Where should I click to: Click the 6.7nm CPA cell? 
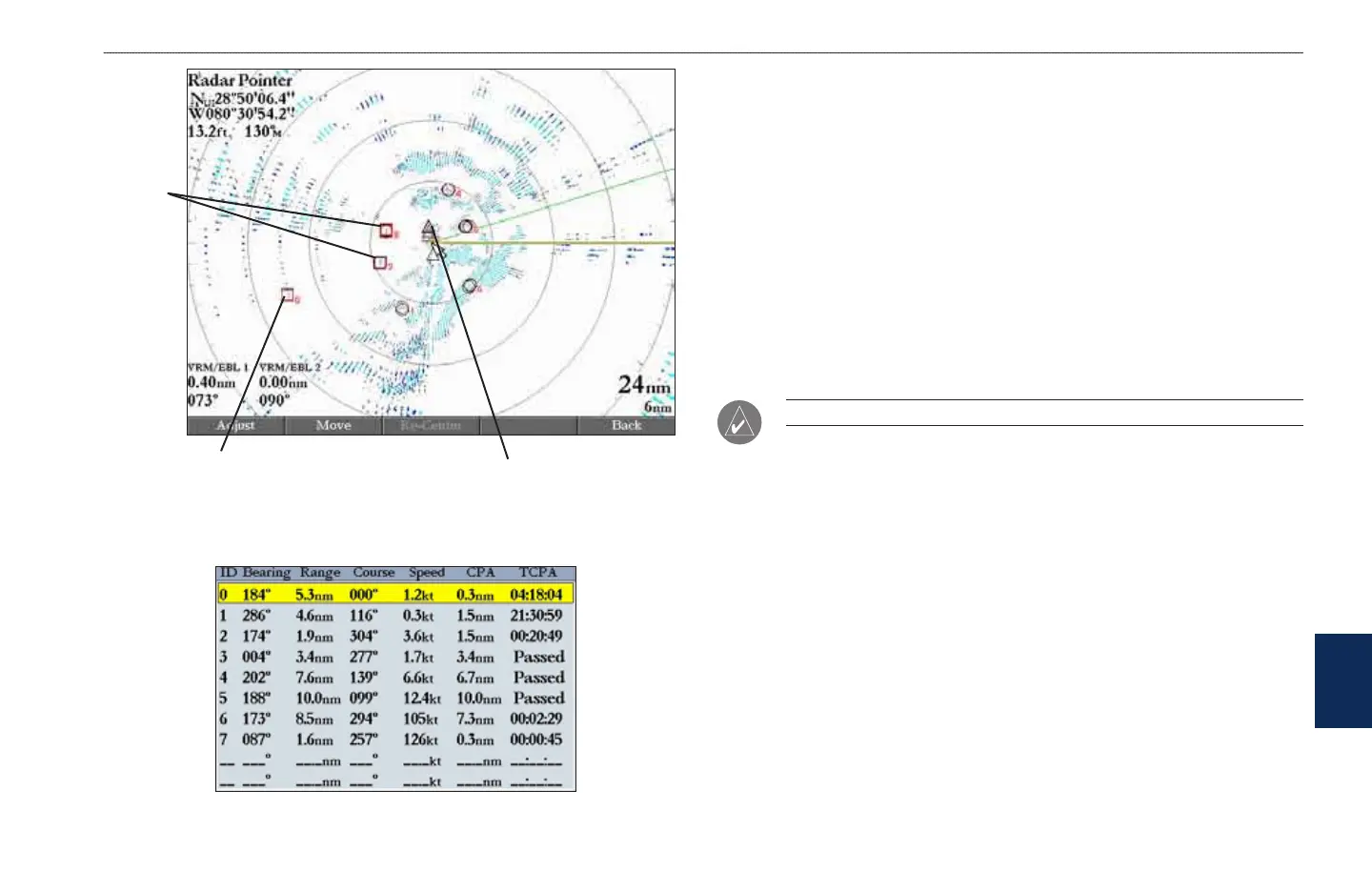pyautogui.click(x=476, y=678)
